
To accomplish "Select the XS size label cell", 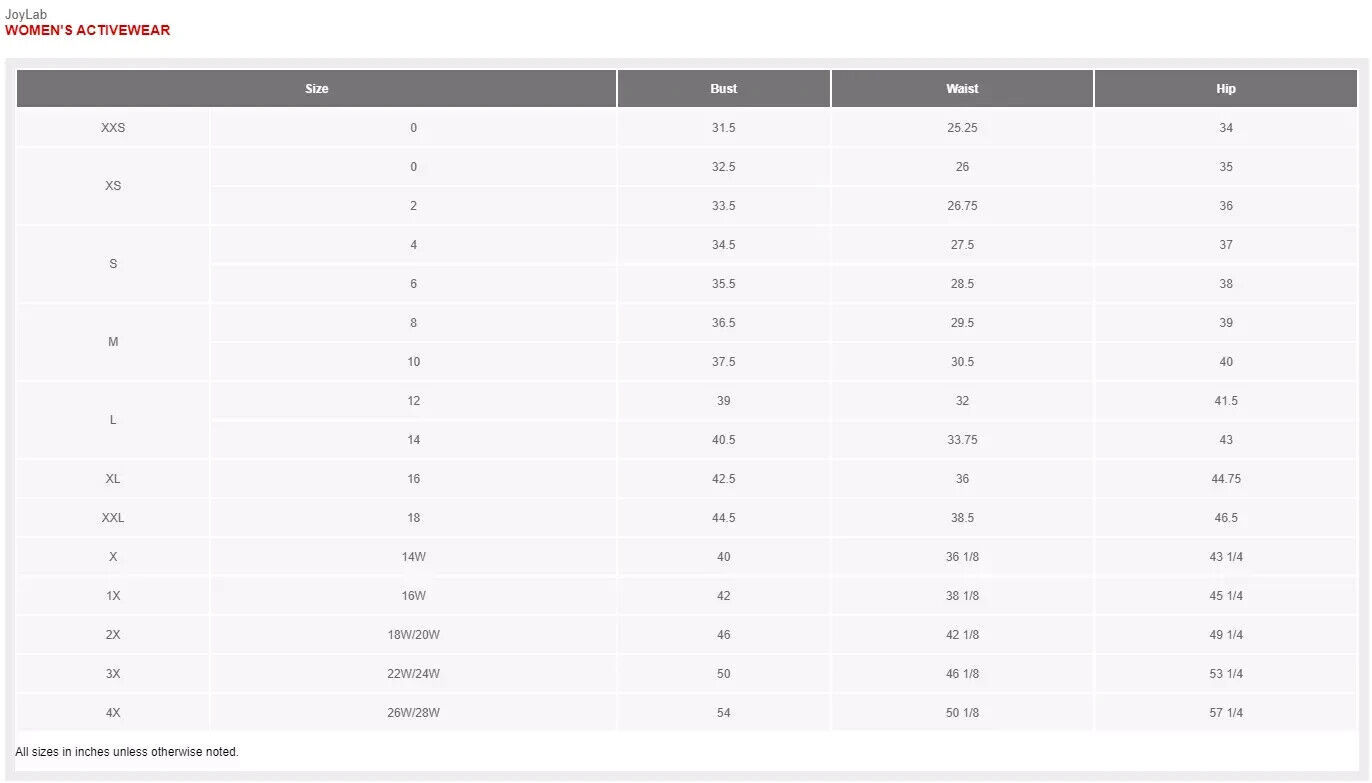I will 113,186.
